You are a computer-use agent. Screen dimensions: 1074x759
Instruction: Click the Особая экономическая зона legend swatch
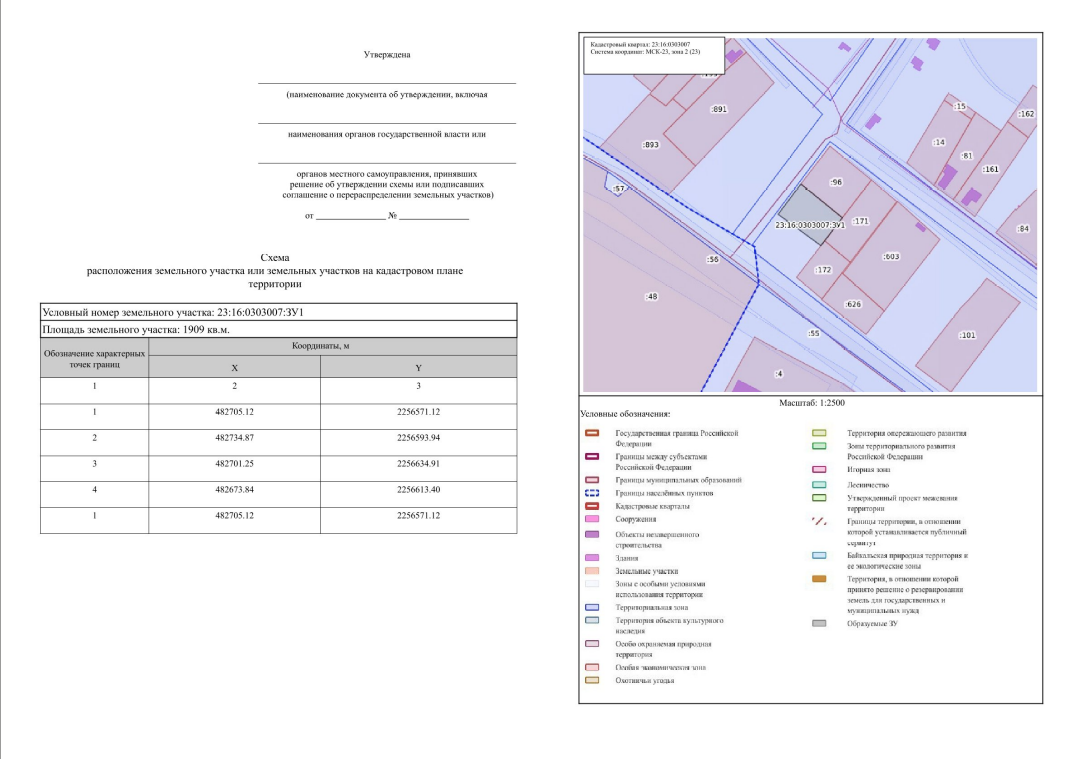click(x=592, y=667)
